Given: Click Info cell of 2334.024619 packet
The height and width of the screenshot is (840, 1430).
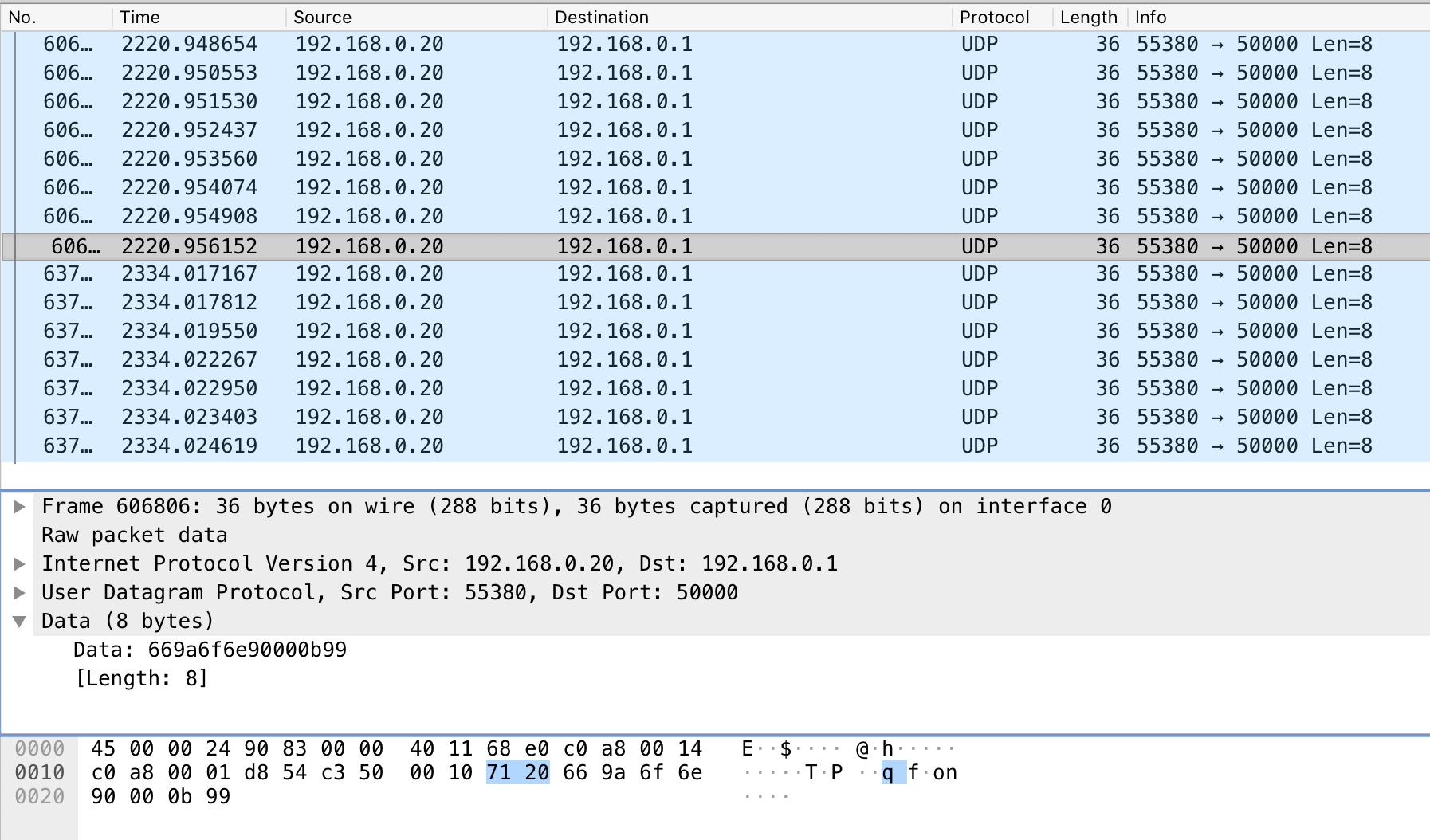Looking at the screenshot, I should coord(1255,446).
